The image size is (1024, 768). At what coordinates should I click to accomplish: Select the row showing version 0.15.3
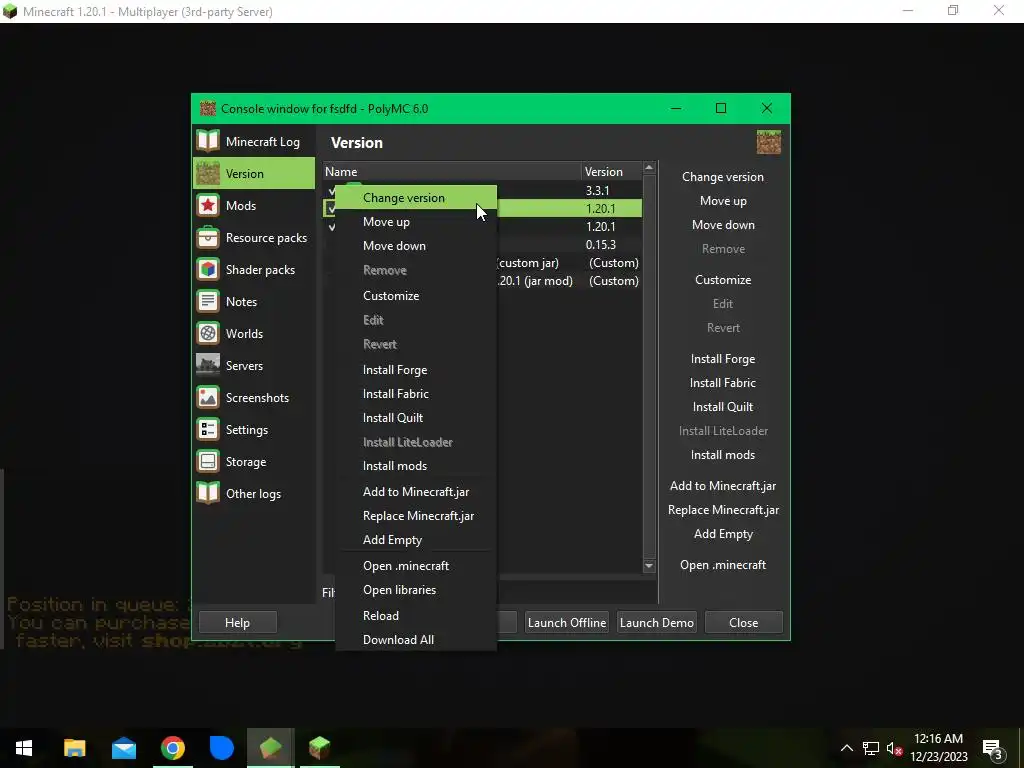click(483, 245)
